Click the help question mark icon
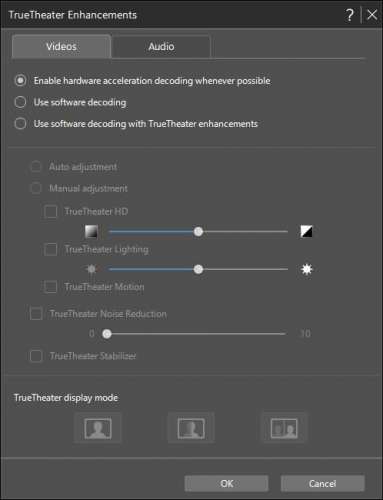This screenshot has height=500, width=383. [349, 15]
